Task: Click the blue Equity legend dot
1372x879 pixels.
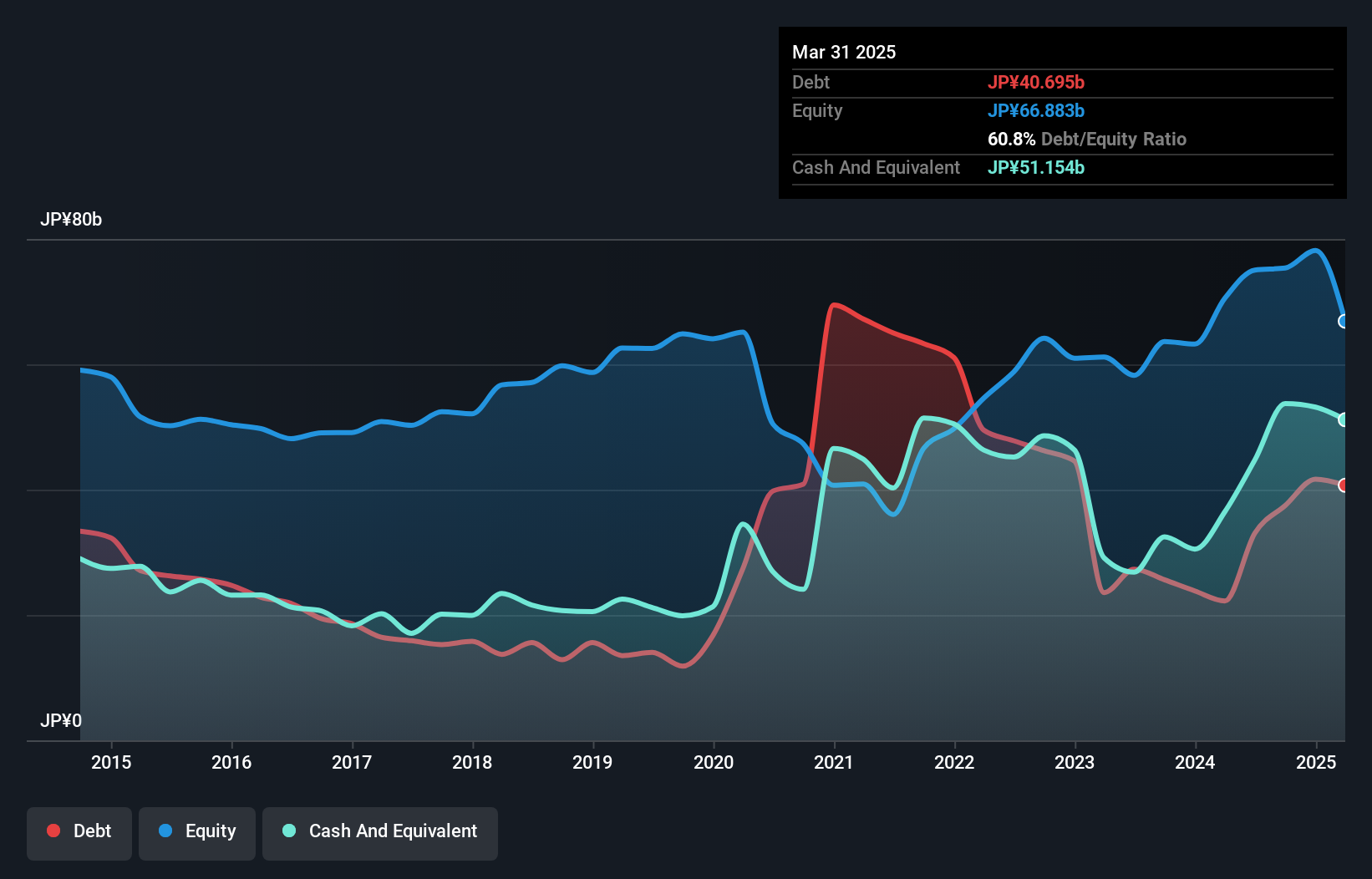Action: click(165, 831)
